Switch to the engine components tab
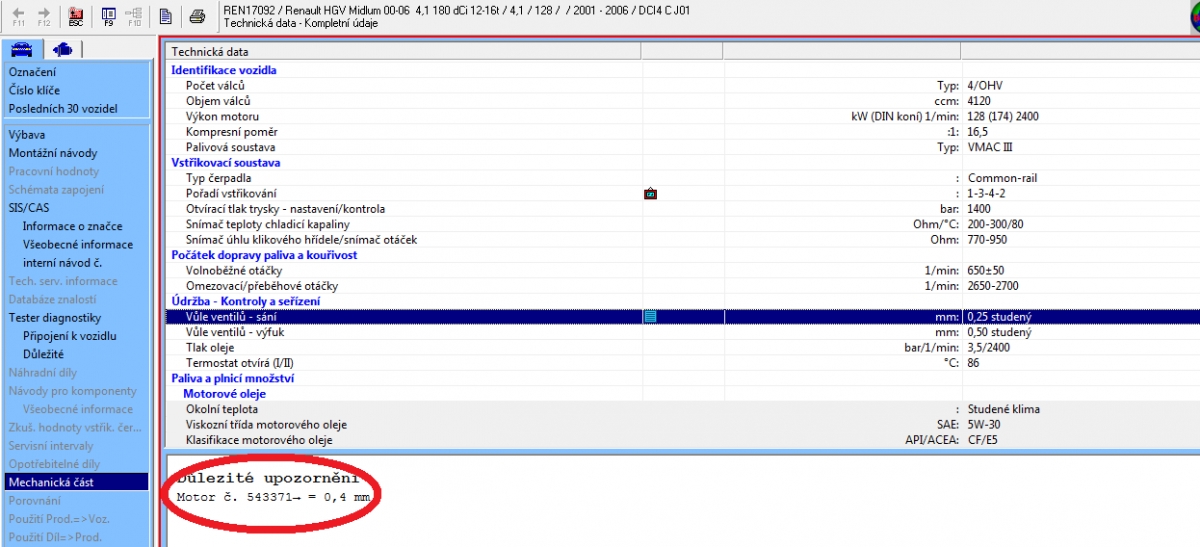1200x547 pixels. click(x=63, y=49)
